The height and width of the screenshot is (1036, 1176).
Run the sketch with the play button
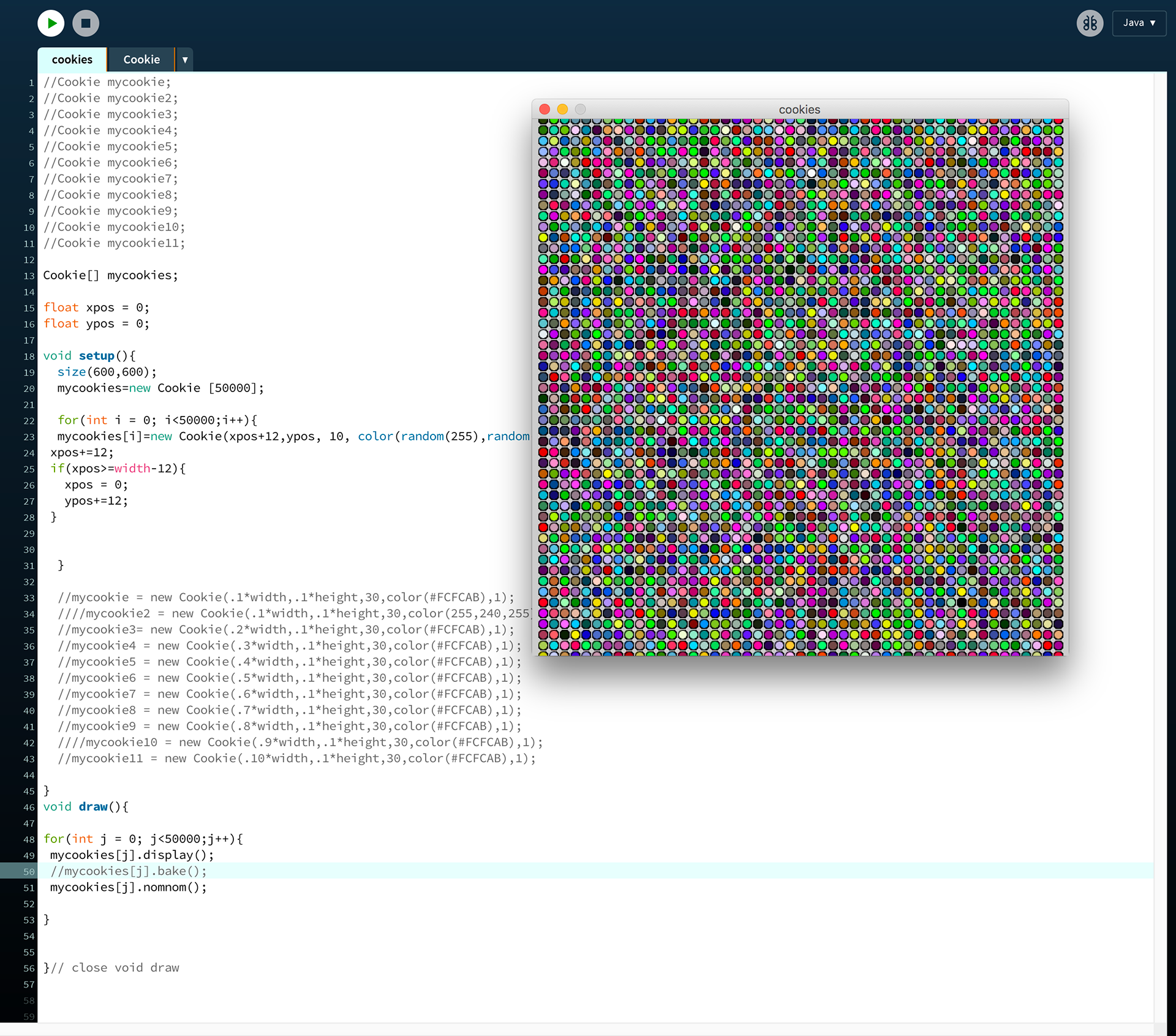(51, 23)
